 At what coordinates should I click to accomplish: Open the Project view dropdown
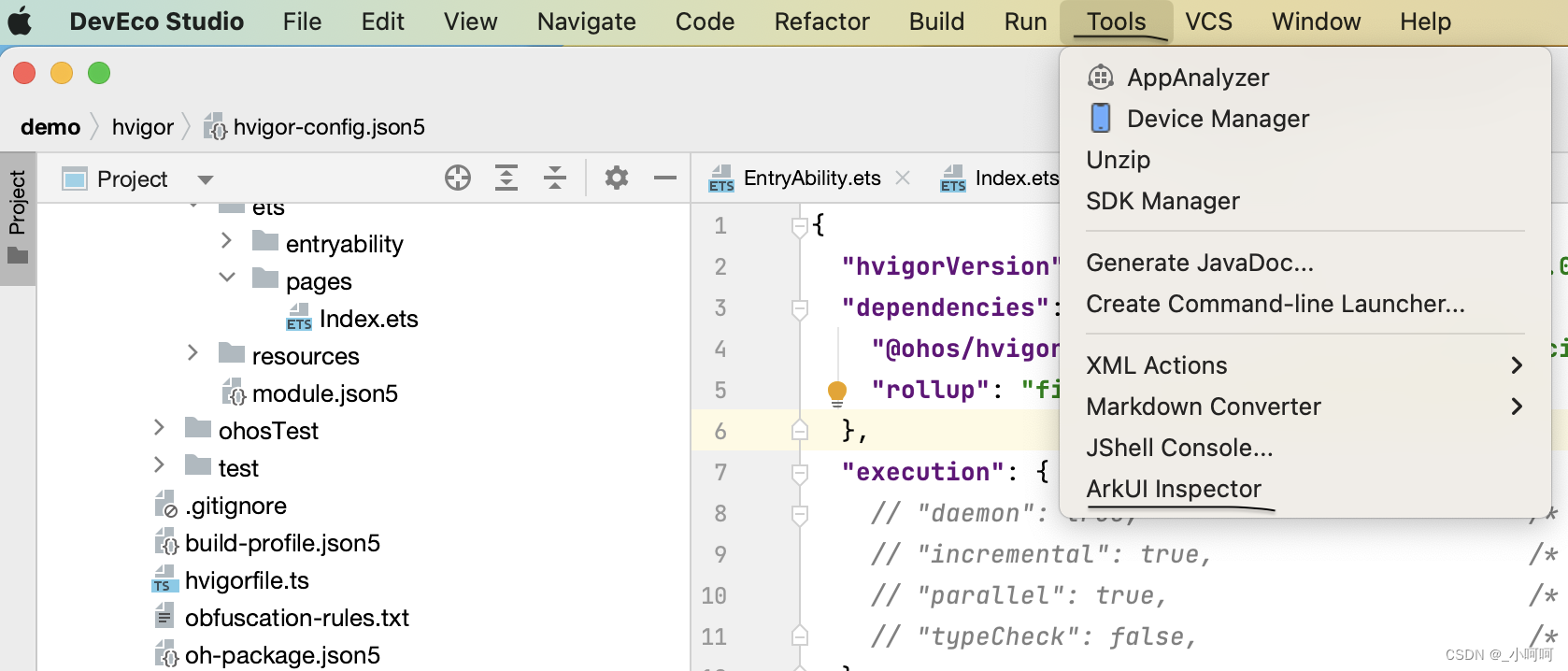click(x=205, y=179)
